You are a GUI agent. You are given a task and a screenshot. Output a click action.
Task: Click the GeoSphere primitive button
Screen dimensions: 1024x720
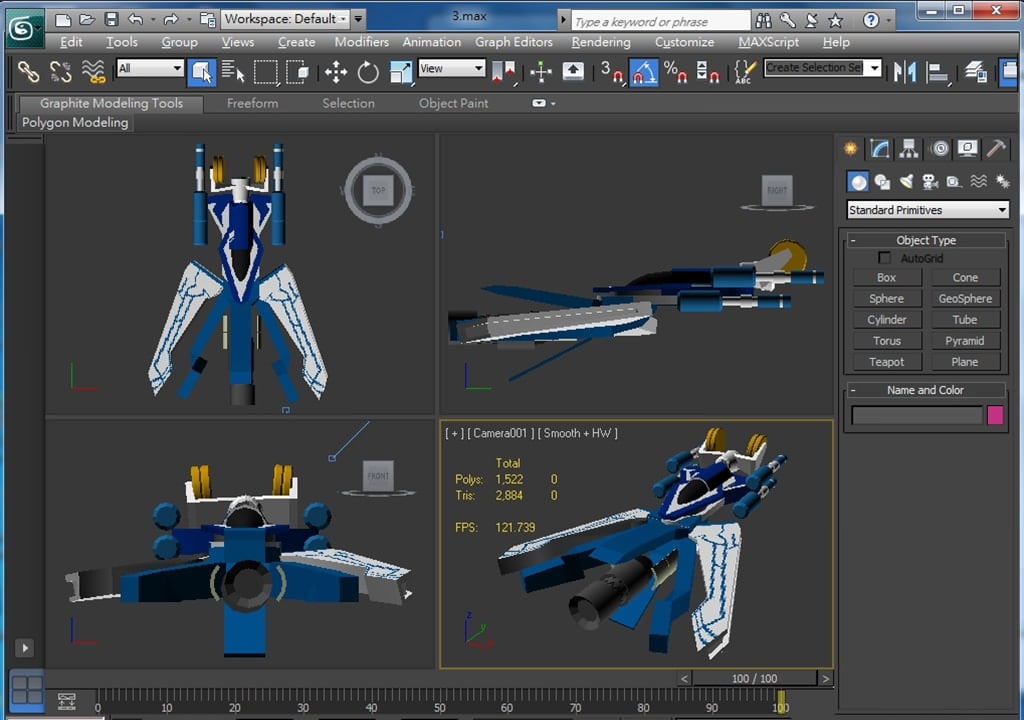[965, 298]
